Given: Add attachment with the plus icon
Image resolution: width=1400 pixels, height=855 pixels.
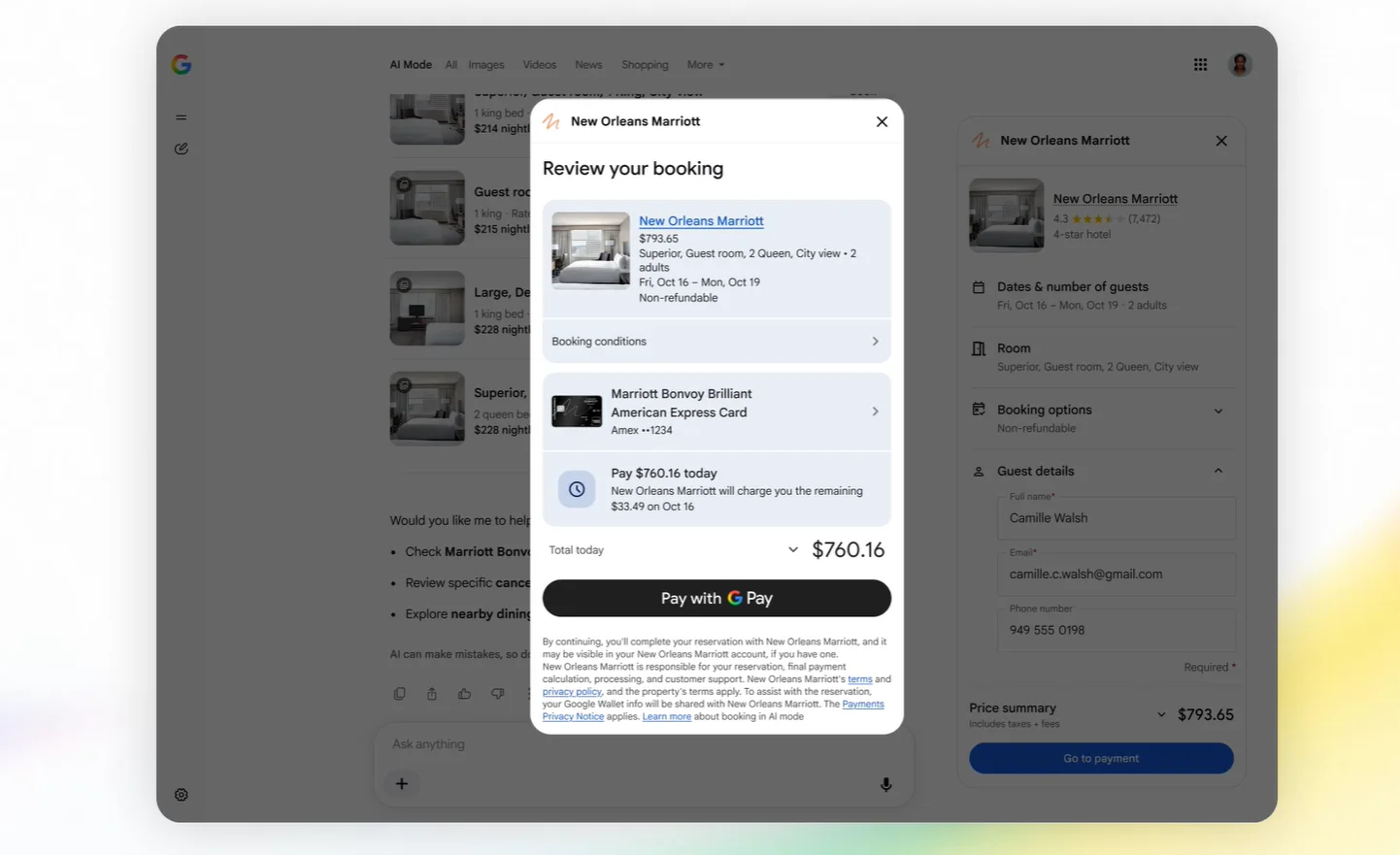Looking at the screenshot, I should [402, 784].
